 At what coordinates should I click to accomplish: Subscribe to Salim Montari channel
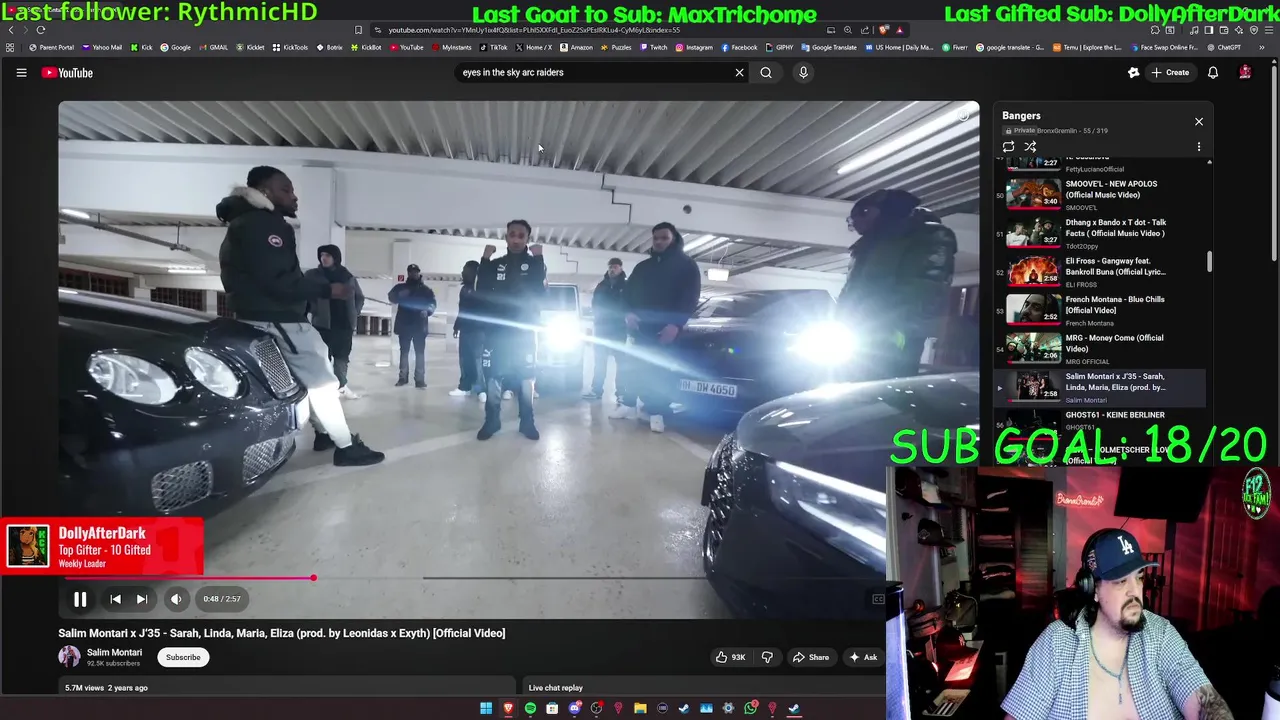point(183,657)
